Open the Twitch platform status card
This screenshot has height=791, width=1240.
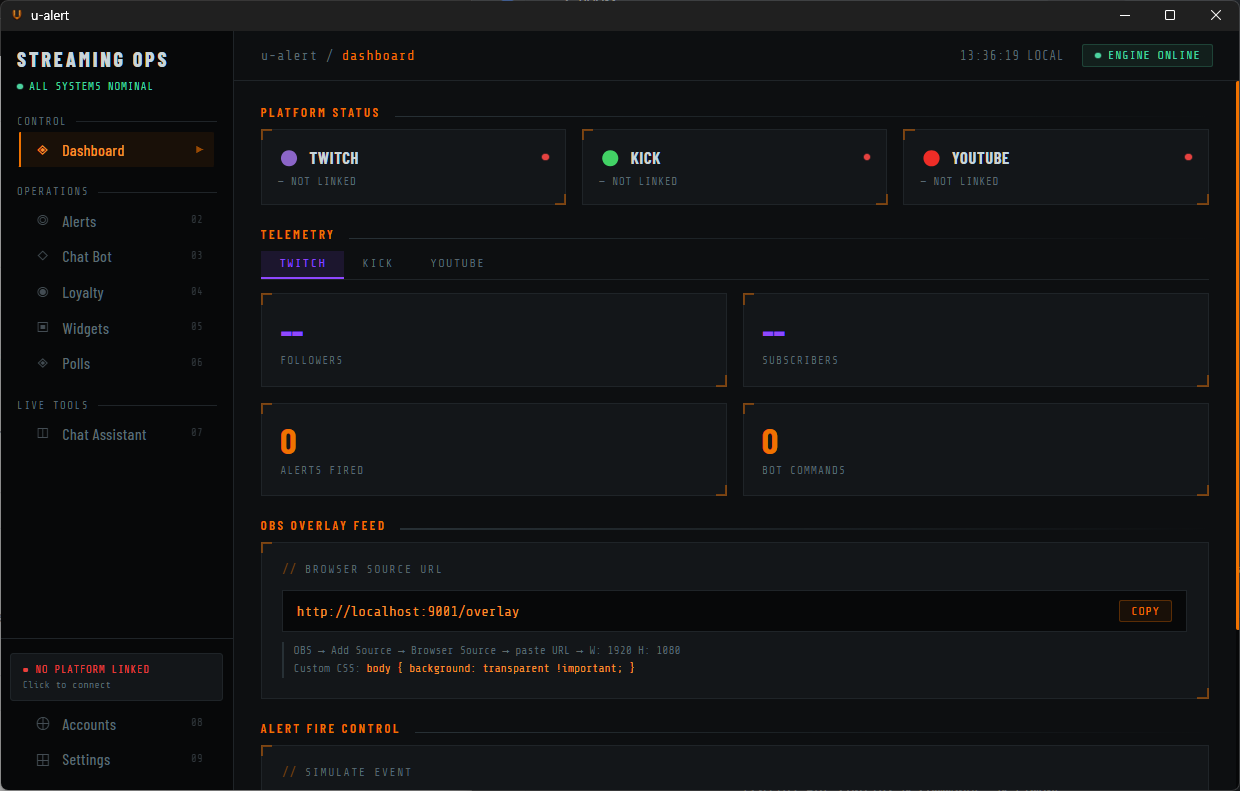click(x=413, y=167)
